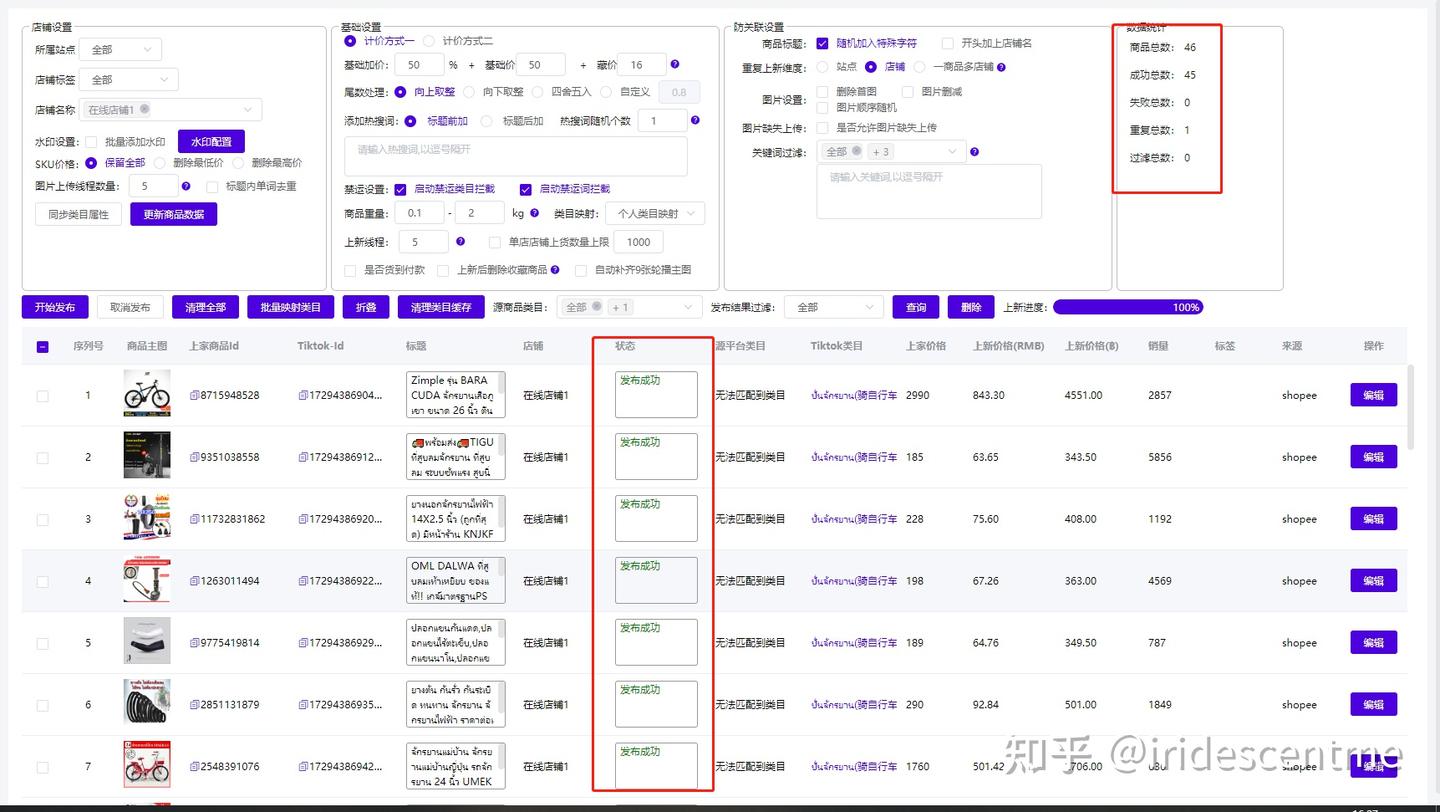Enable 是否货到付款 checkbox
Image resolution: width=1440 pixels, height=812 pixels.
(351, 271)
